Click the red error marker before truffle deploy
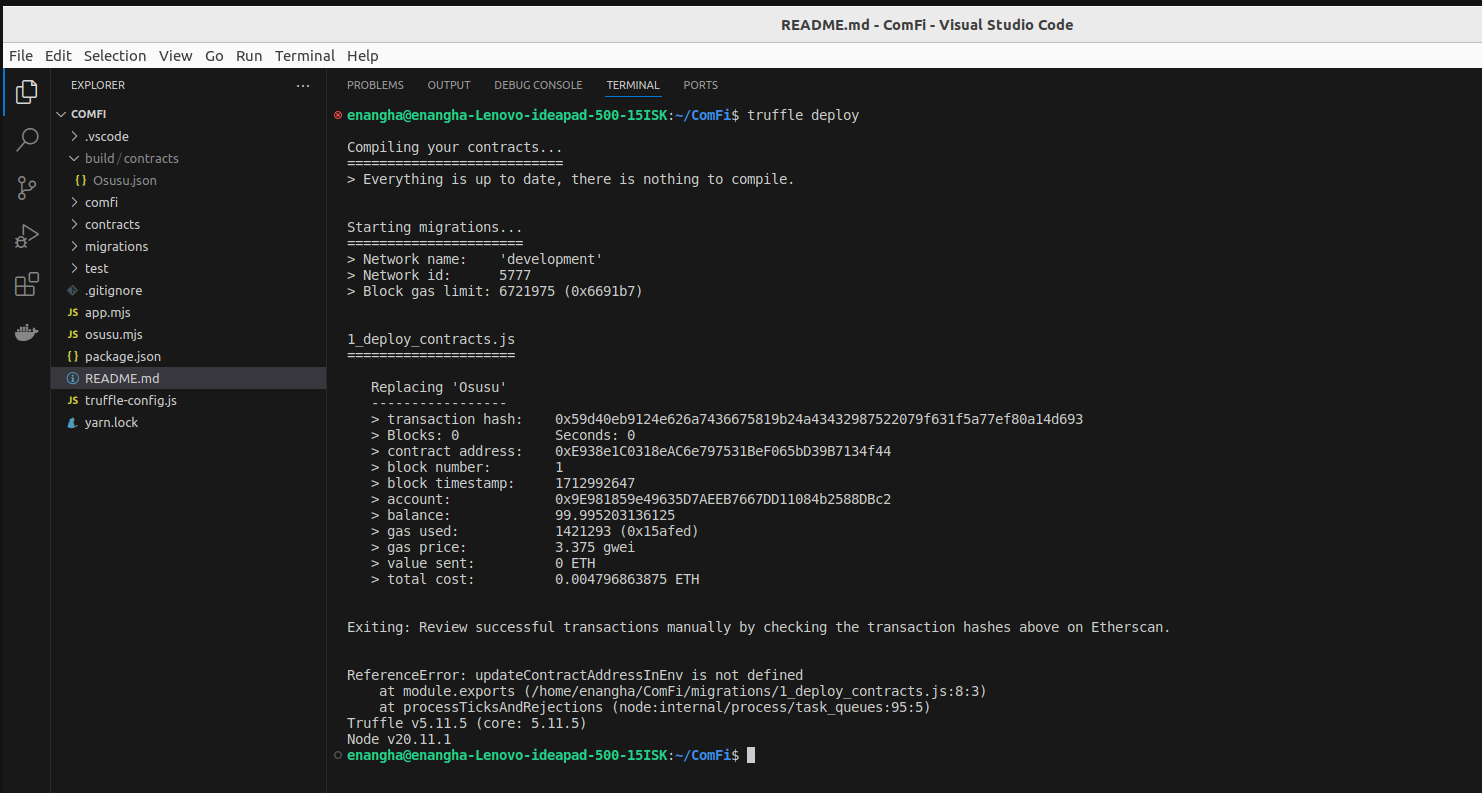 pyautogui.click(x=338, y=115)
